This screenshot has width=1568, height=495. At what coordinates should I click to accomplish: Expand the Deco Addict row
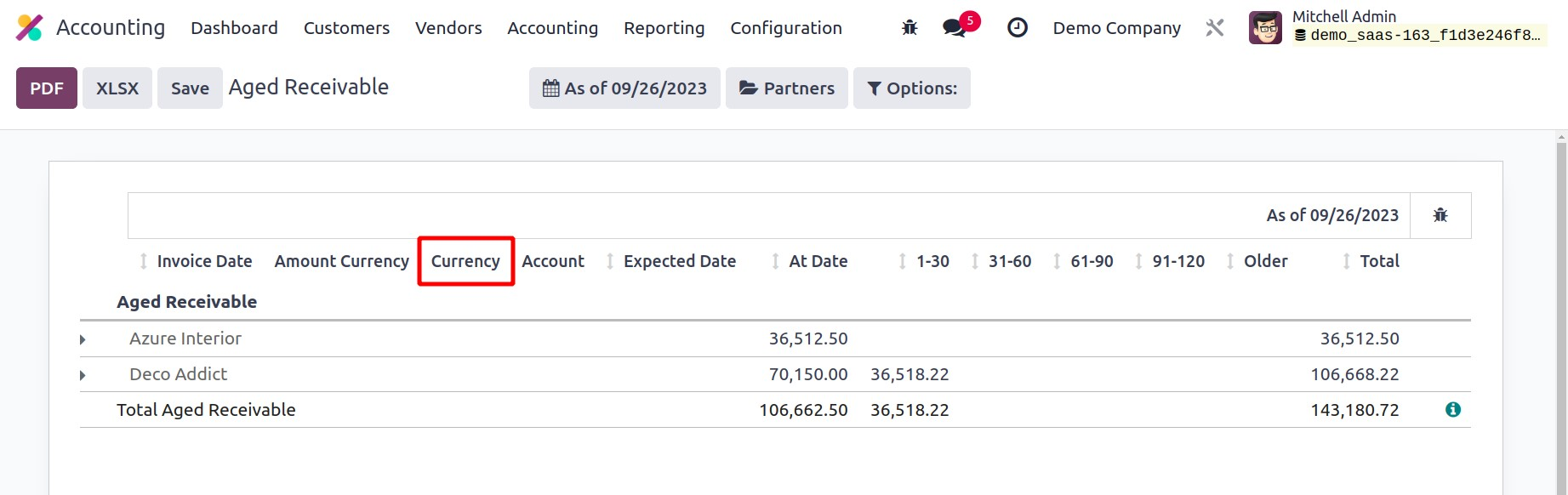(83, 375)
